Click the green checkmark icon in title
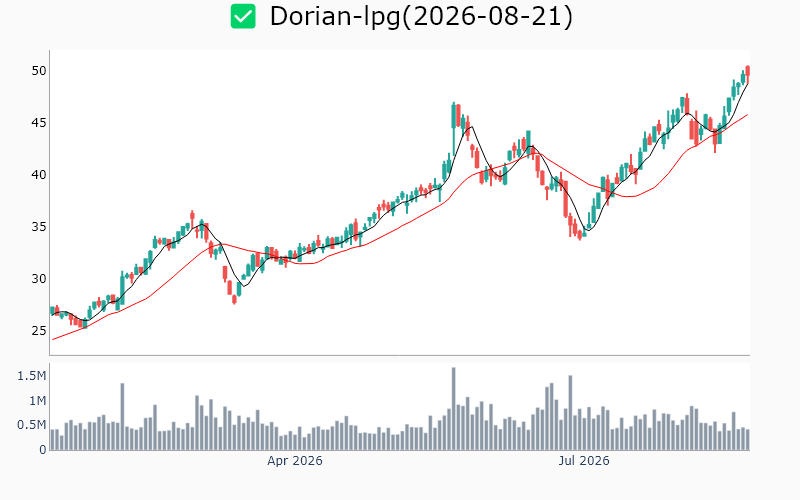Viewport: 800px width, 500px height. click(x=243, y=16)
